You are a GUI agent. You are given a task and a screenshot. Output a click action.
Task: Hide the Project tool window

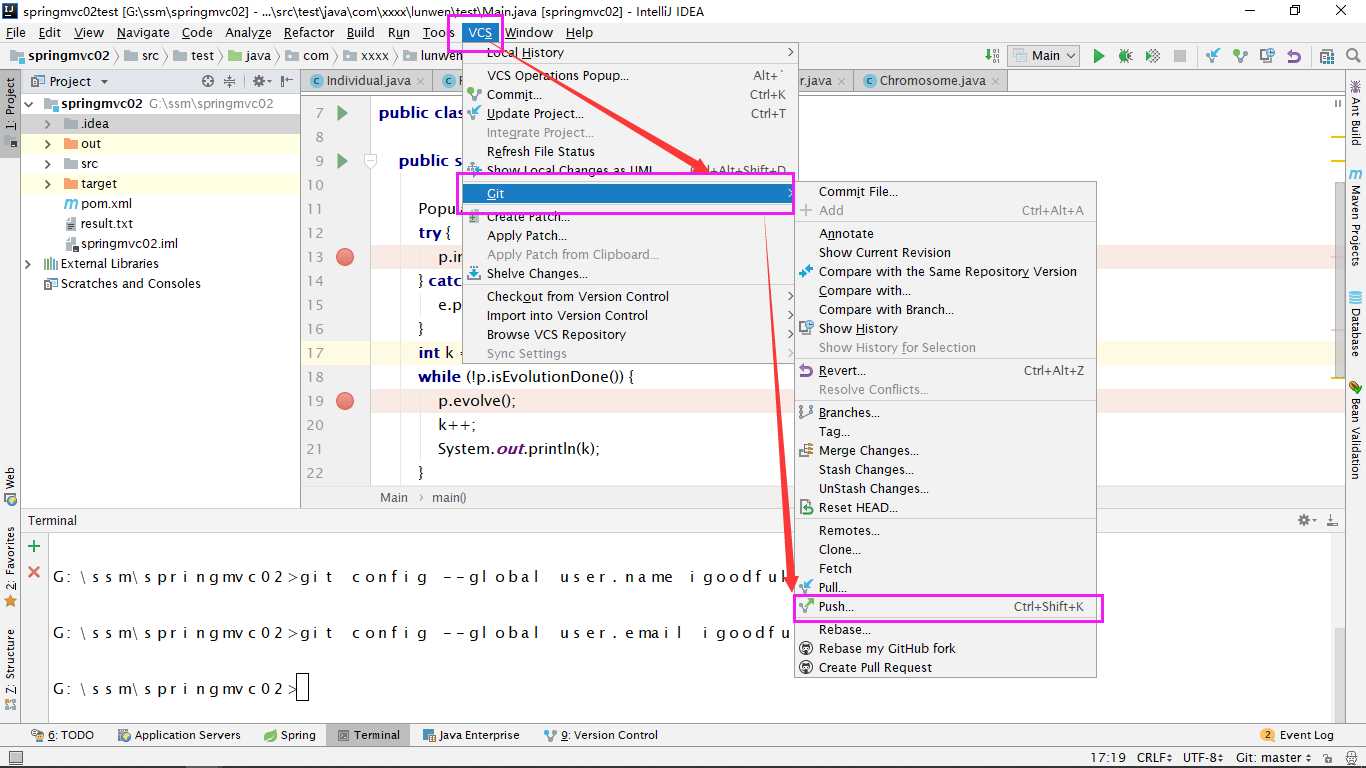point(287,81)
